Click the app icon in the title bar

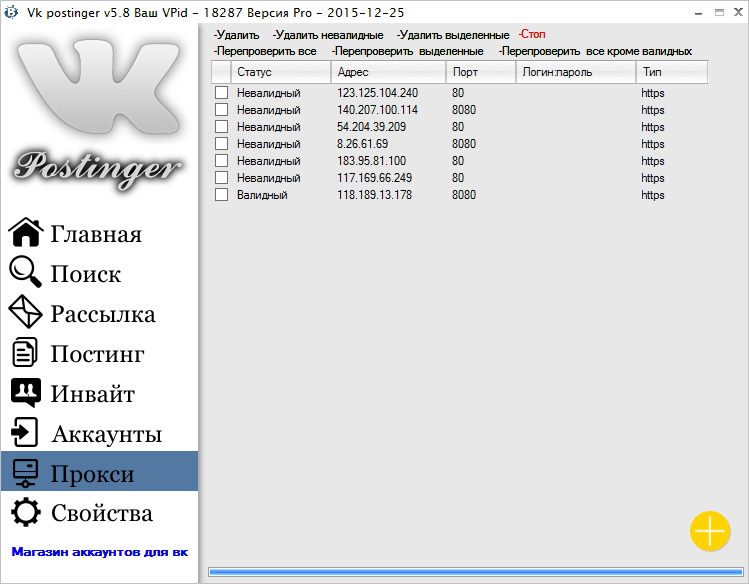pos(11,12)
